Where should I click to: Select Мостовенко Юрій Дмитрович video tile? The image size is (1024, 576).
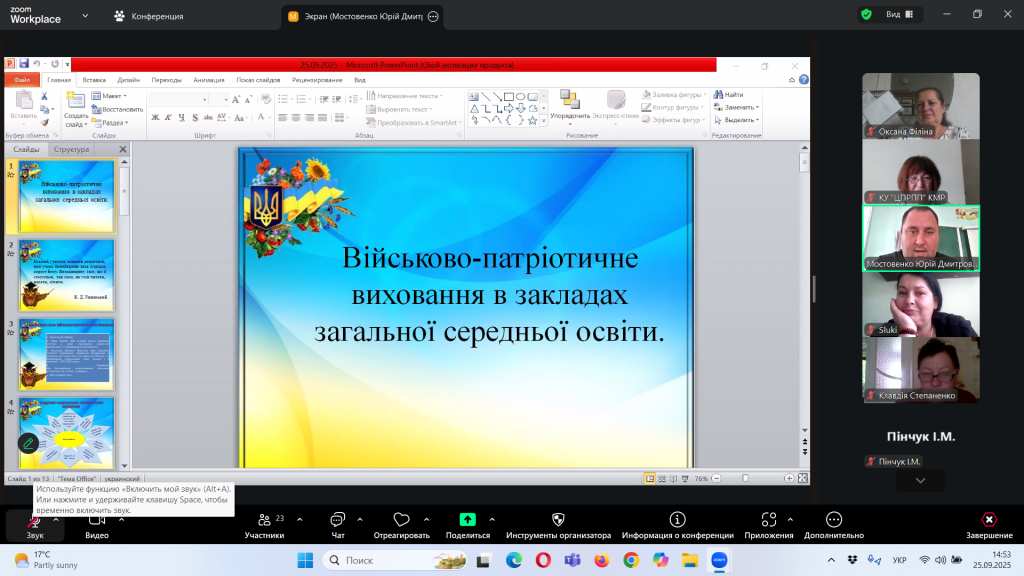pyautogui.click(x=921, y=238)
